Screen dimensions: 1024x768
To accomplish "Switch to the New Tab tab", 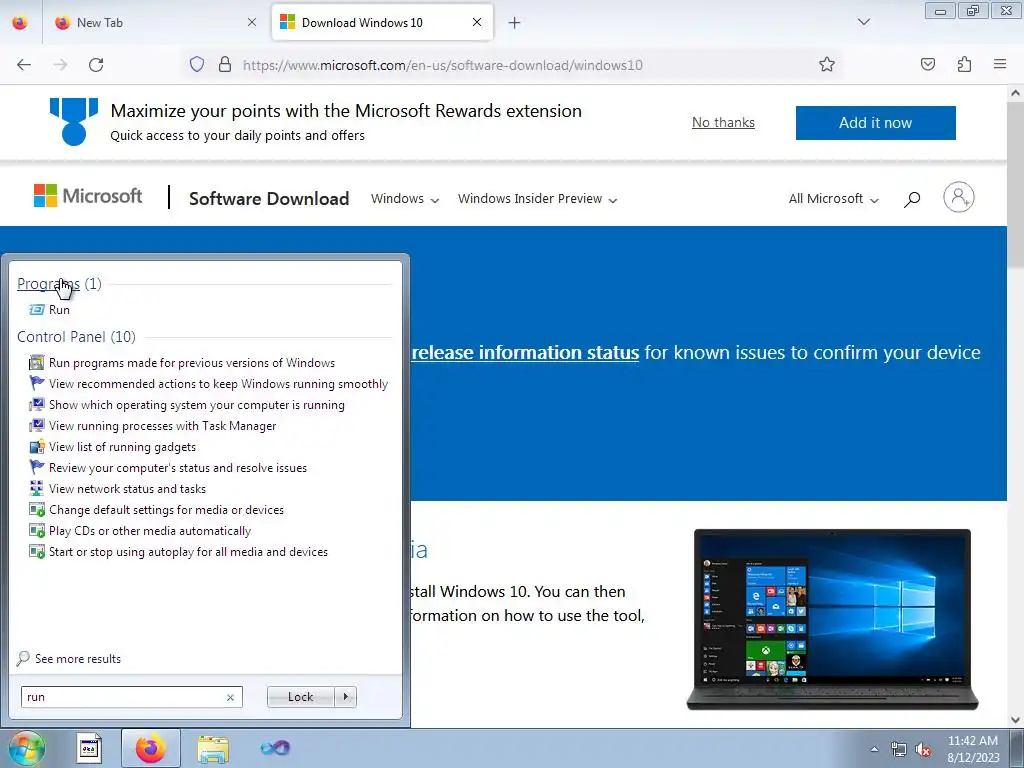I will click(154, 22).
